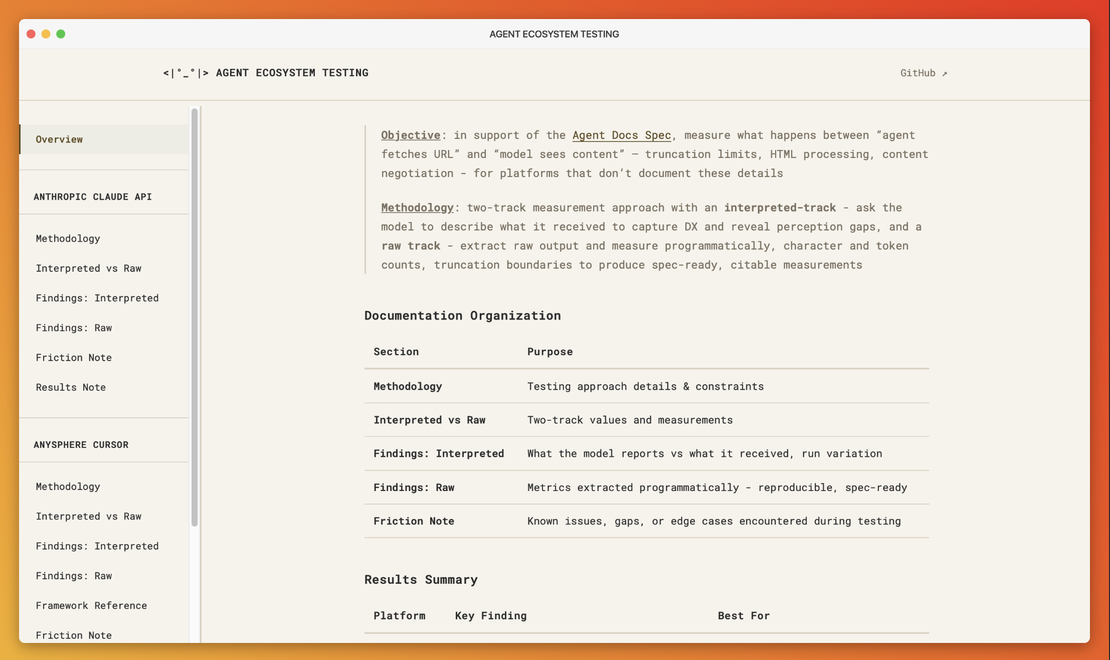Open Friction Note under Anthropic Claude API
The width and height of the screenshot is (1110, 660).
coord(74,357)
